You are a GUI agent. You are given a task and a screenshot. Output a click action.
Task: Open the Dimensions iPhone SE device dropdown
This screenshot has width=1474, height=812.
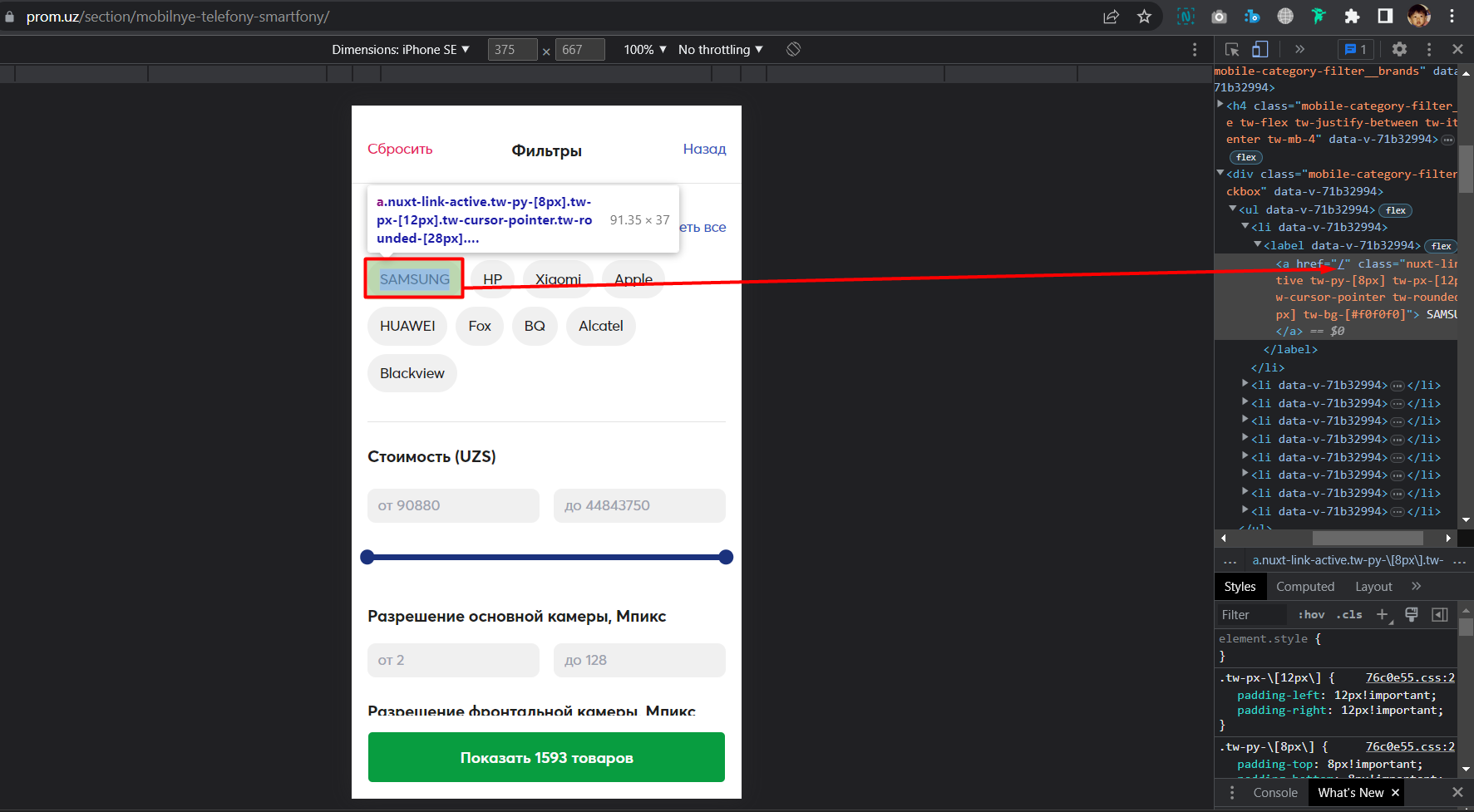coord(401,50)
